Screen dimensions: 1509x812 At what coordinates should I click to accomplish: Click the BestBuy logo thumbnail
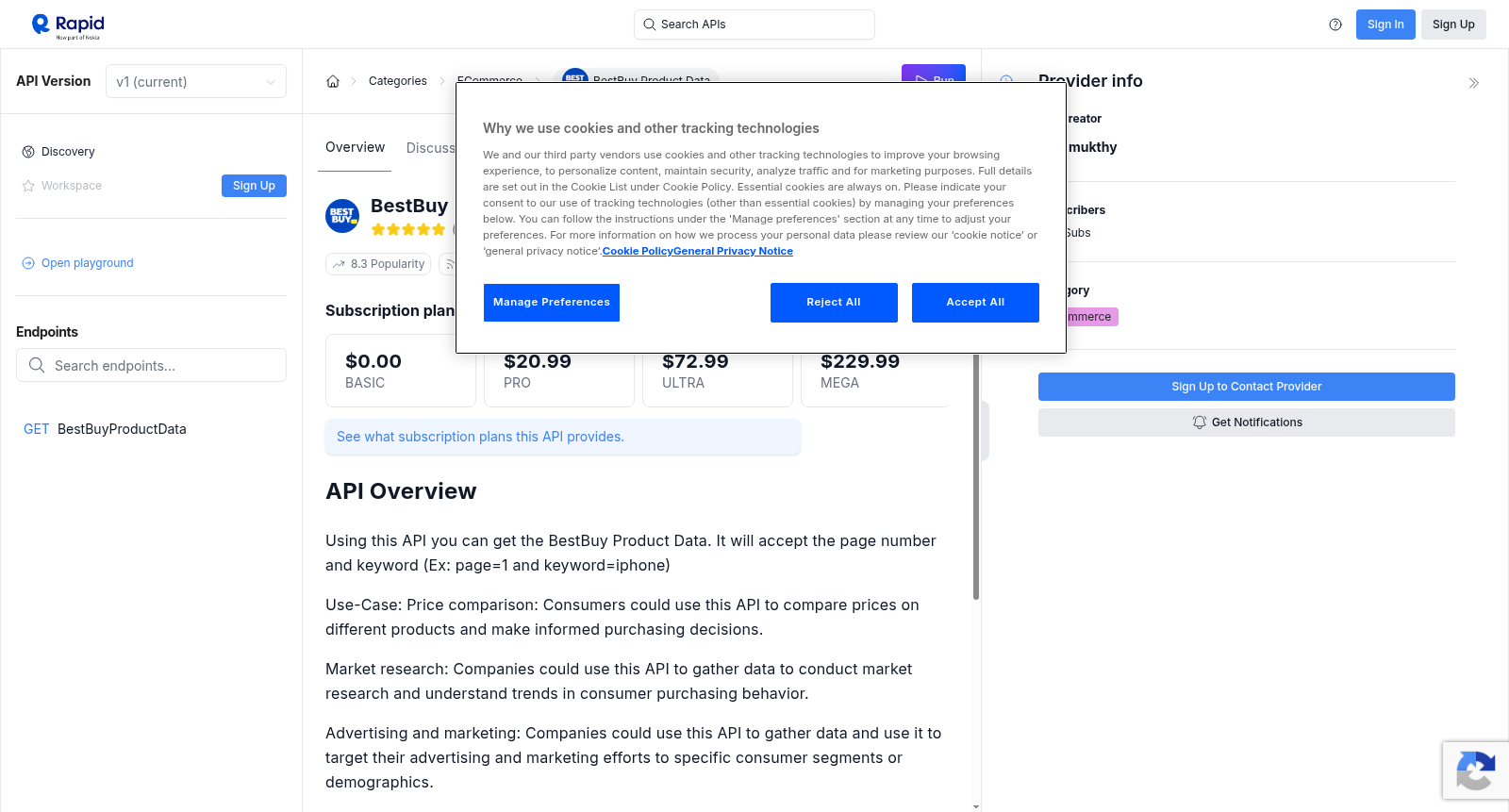click(342, 216)
